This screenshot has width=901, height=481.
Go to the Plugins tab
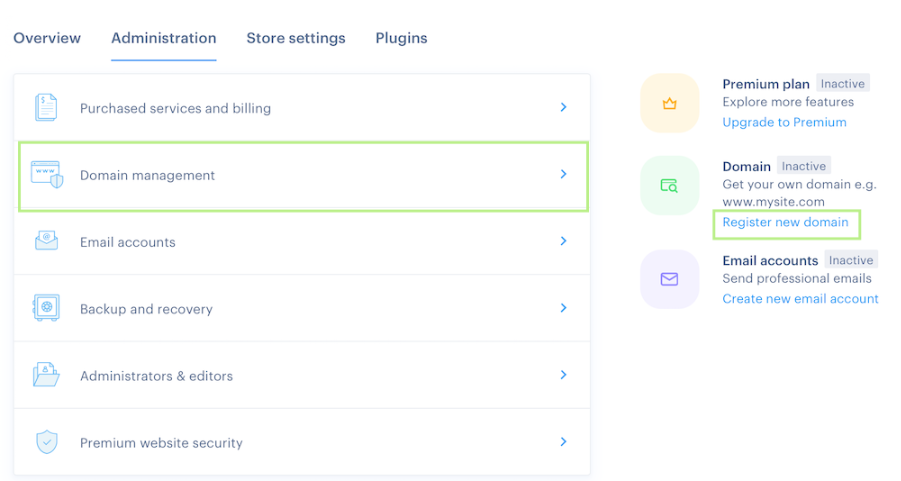[x=402, y=38]
